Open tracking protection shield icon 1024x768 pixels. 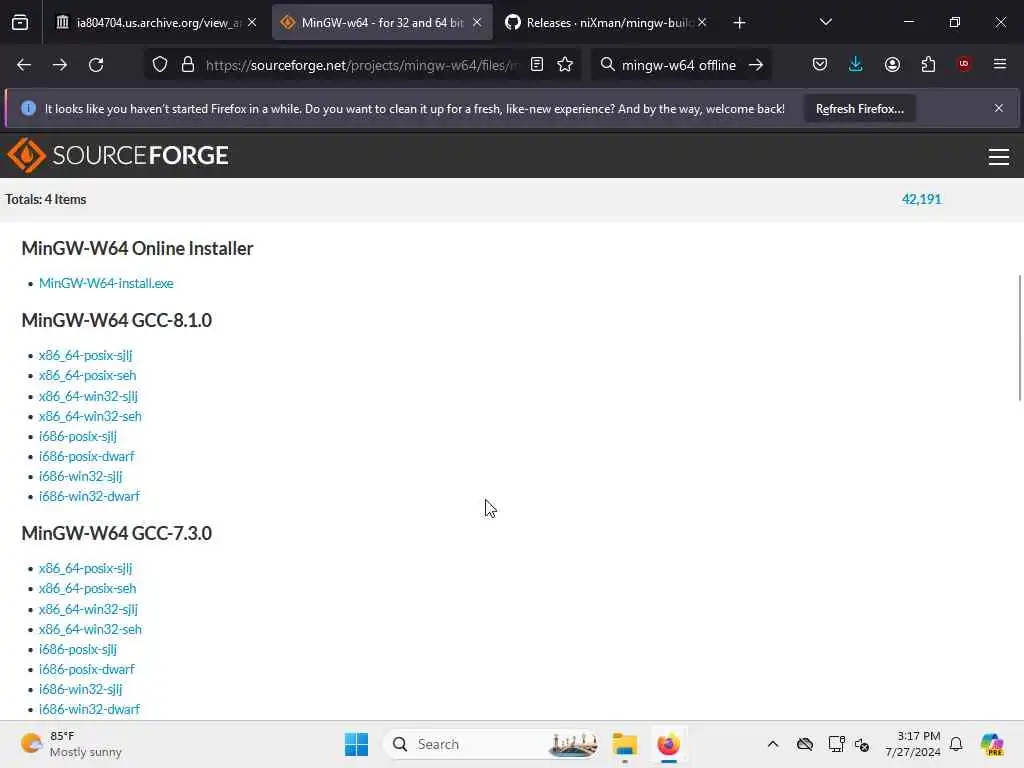tap(160, 65)
